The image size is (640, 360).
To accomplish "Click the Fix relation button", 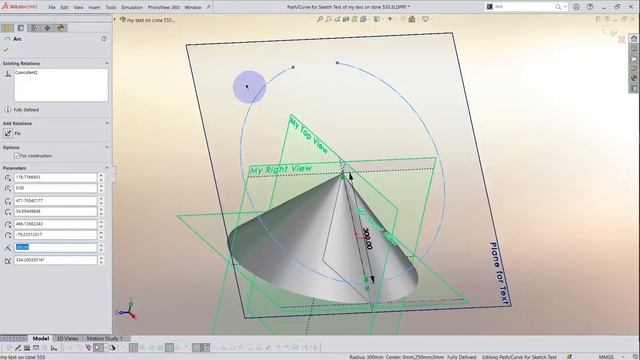I will tap(8, 133).
